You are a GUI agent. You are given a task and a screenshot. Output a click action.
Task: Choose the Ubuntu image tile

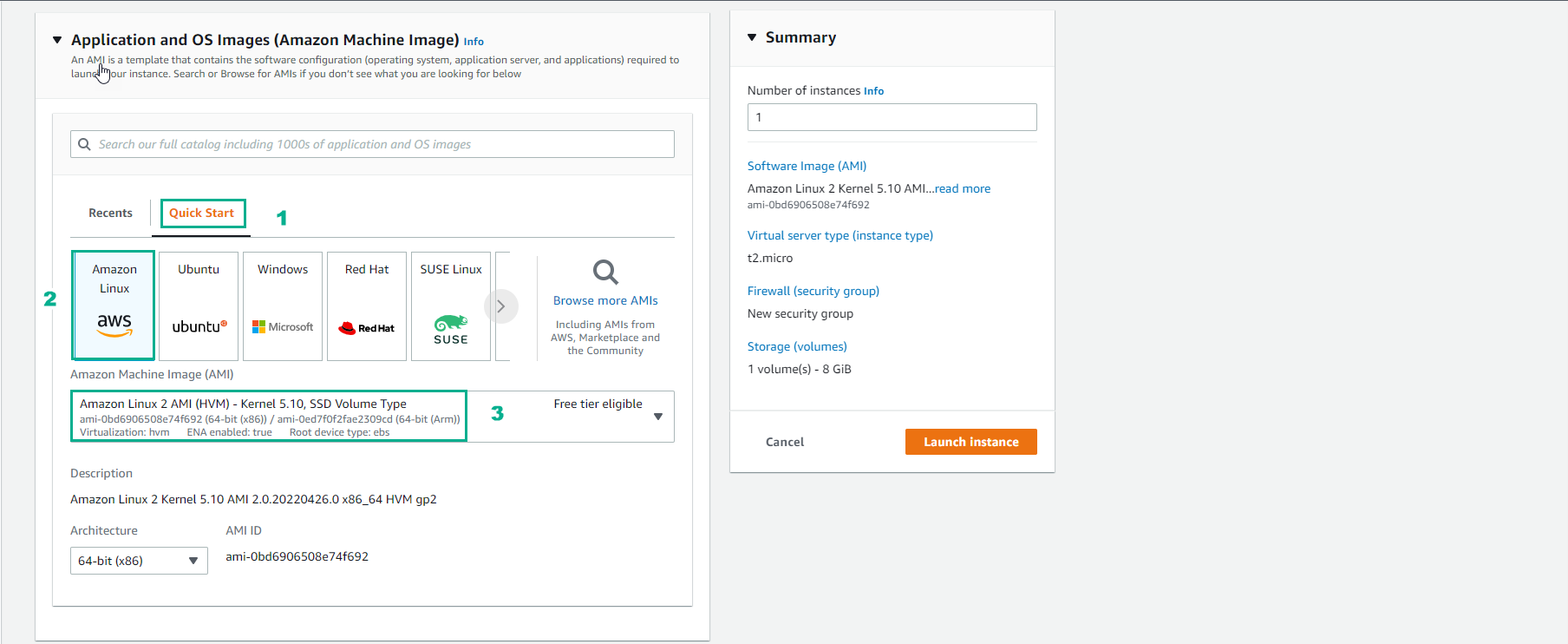pos(199,306)
